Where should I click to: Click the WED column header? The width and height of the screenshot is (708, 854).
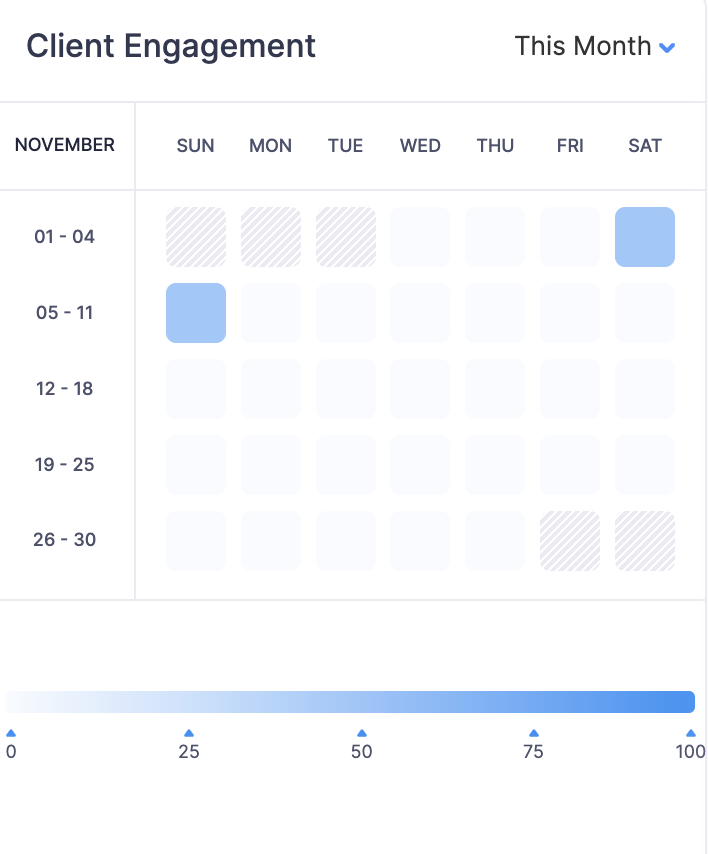[x=420, y=146]
